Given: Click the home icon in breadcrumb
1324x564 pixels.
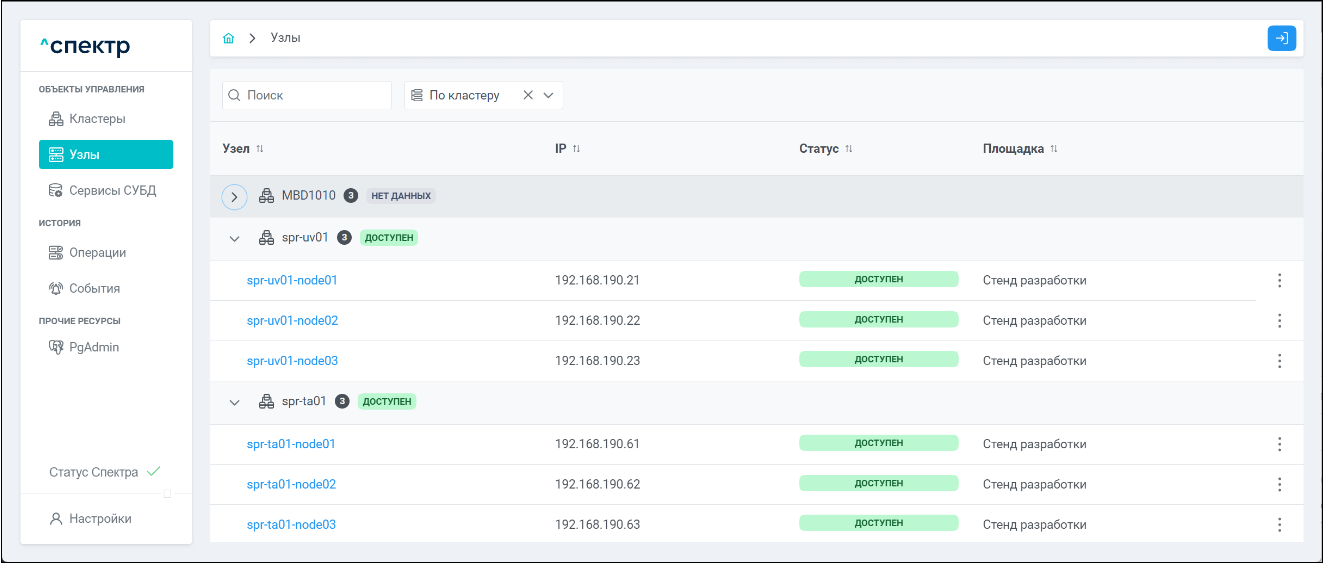Looking at the screenshot, I should (228, 38).
